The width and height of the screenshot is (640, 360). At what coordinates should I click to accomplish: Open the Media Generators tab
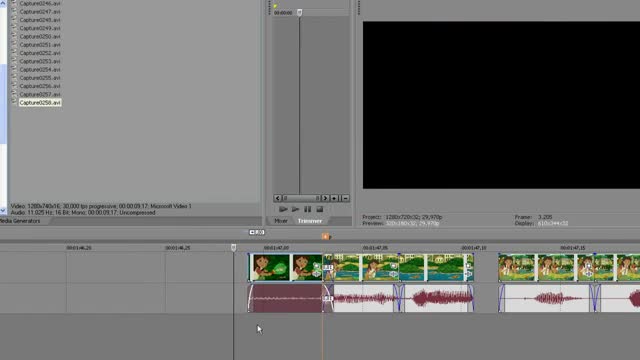coord(20,221)
